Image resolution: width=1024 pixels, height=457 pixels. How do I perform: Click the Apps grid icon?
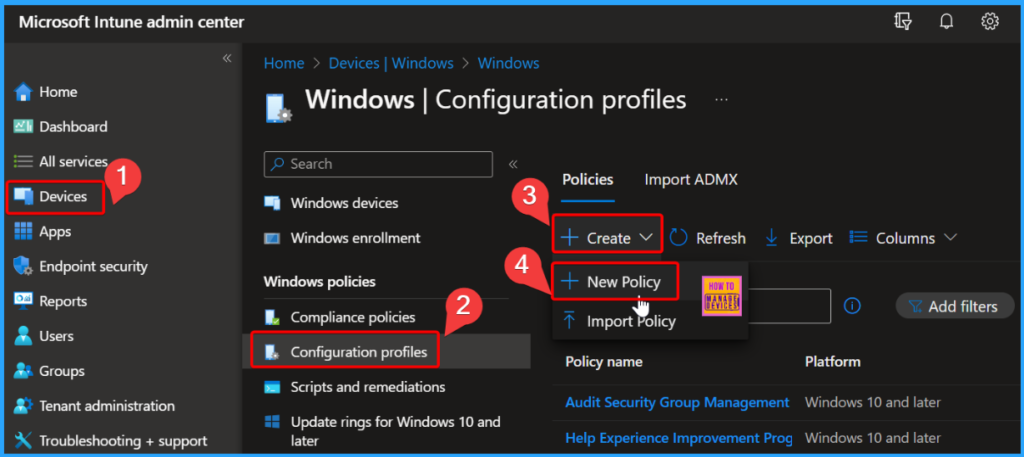point(23,231)
